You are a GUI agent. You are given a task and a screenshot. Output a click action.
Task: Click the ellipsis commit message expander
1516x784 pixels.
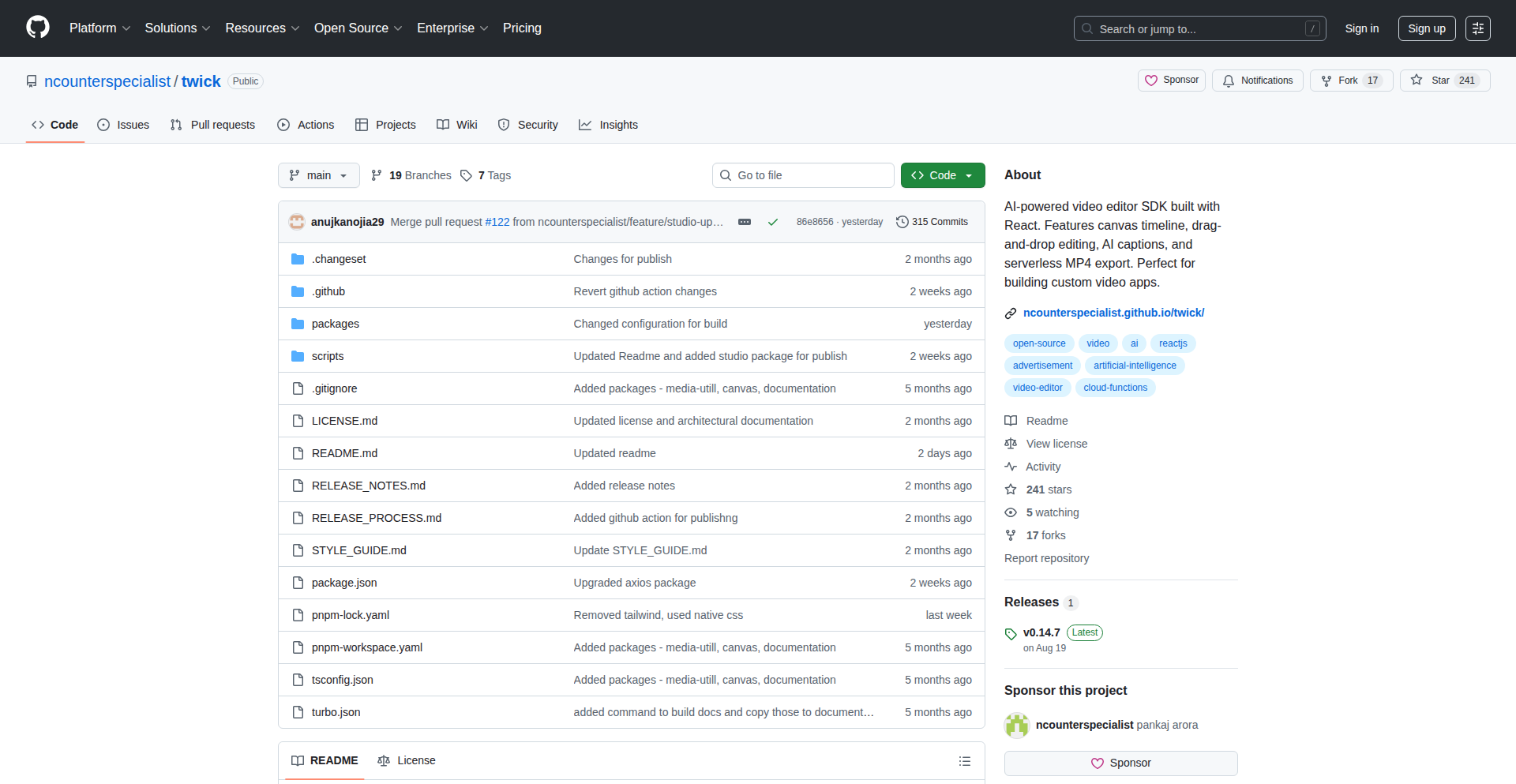point(745,222)
